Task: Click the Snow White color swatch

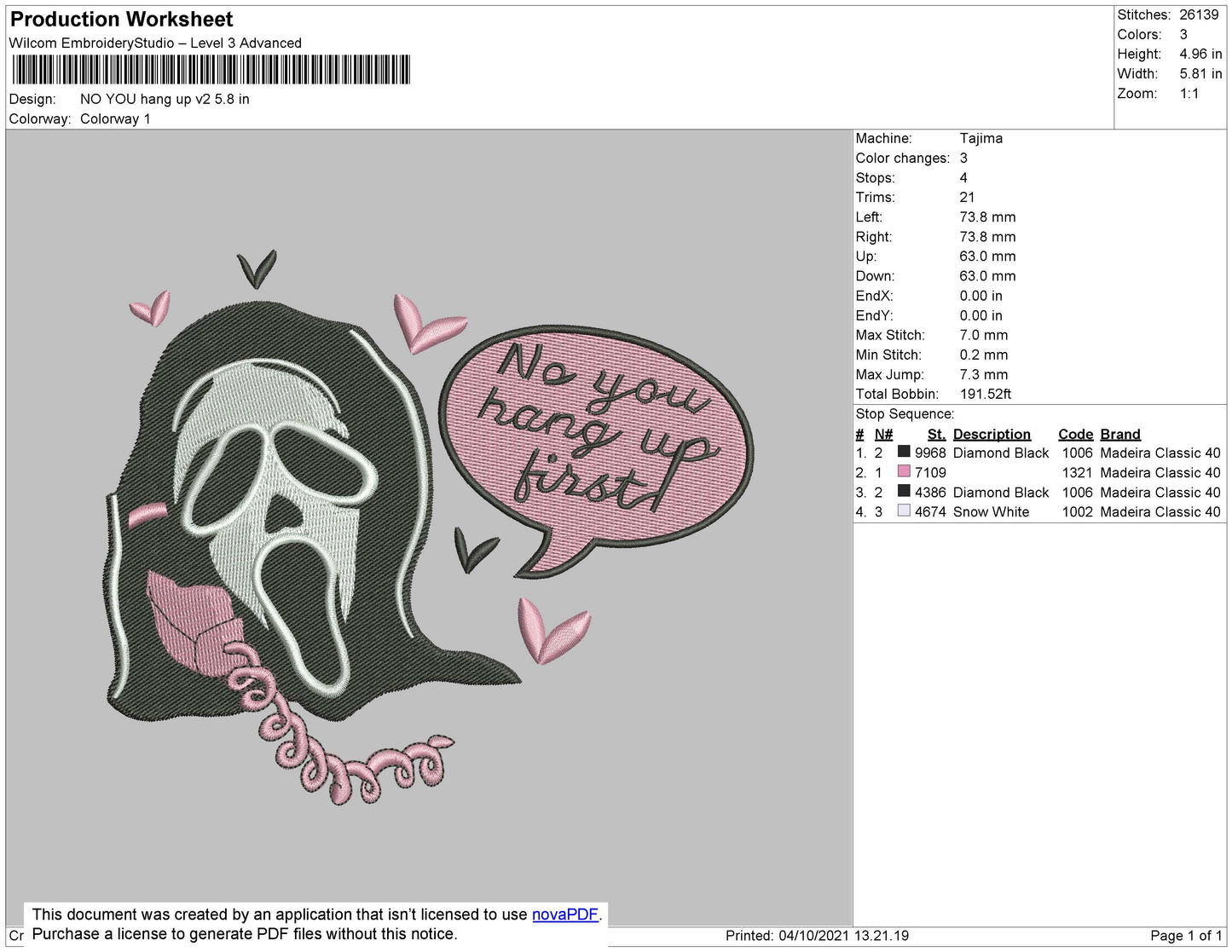Action: click(904, 511)
